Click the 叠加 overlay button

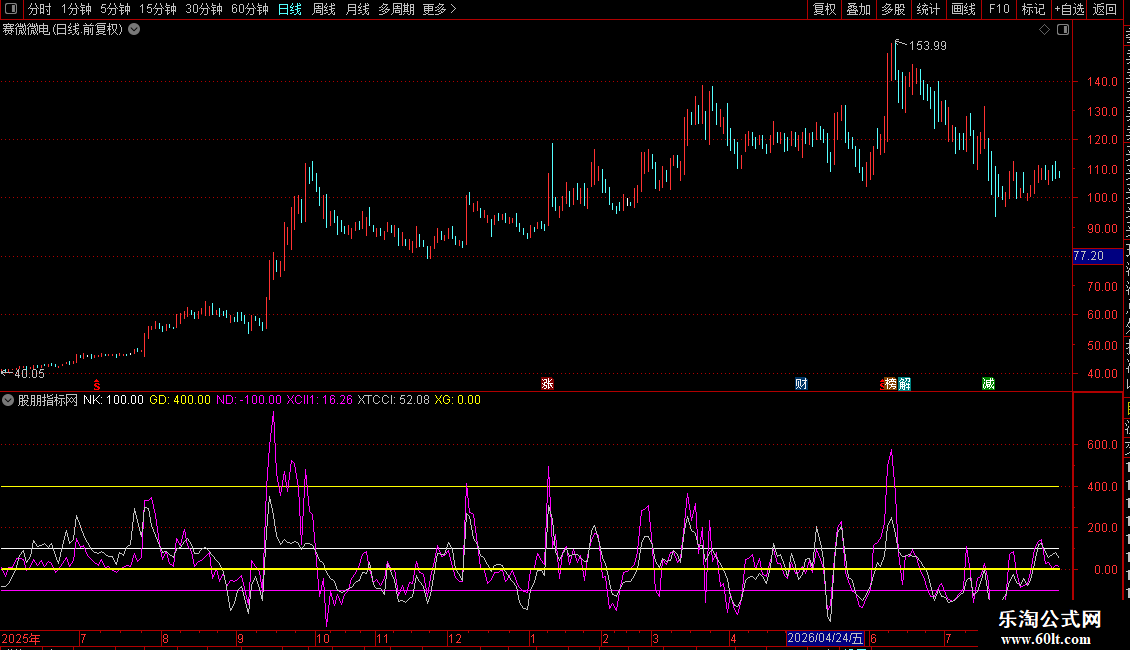pos(858,9)
